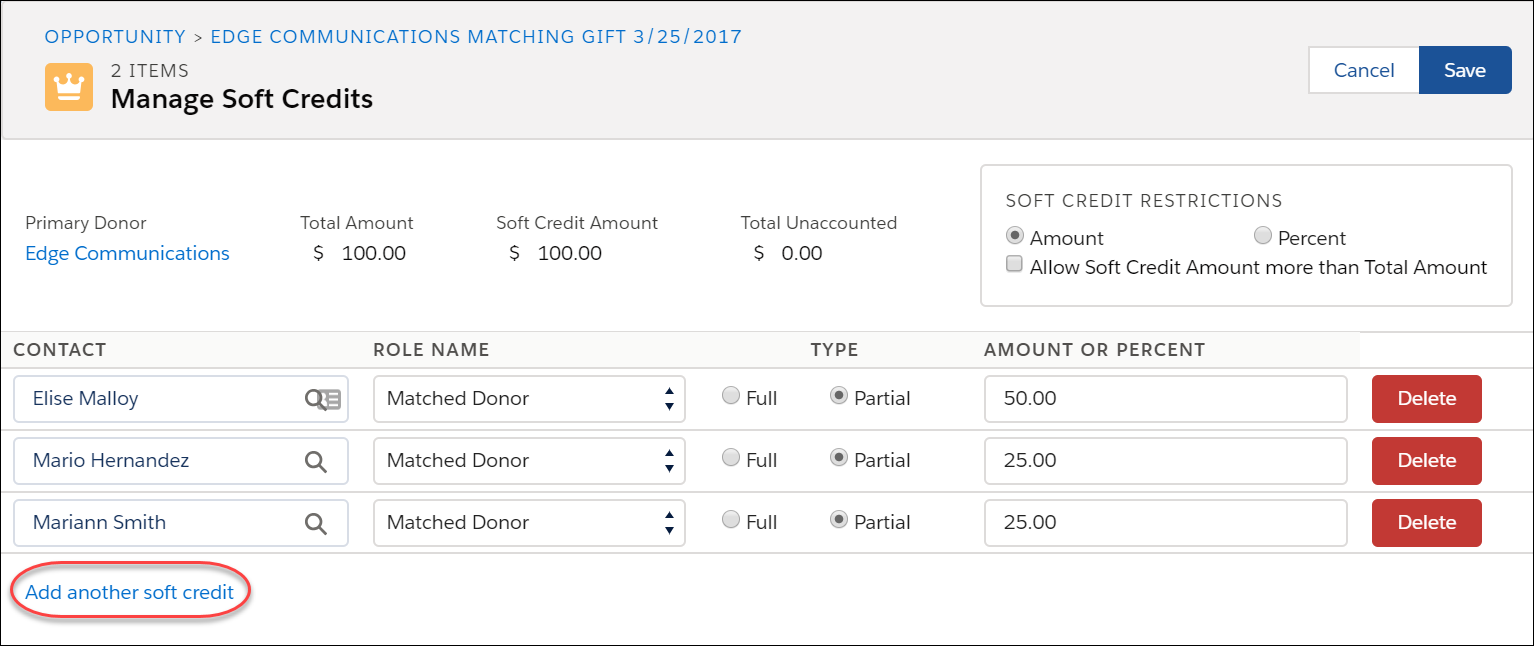Navigate to the OPPORTUNITY breadcrumb link

click(115, 36)
